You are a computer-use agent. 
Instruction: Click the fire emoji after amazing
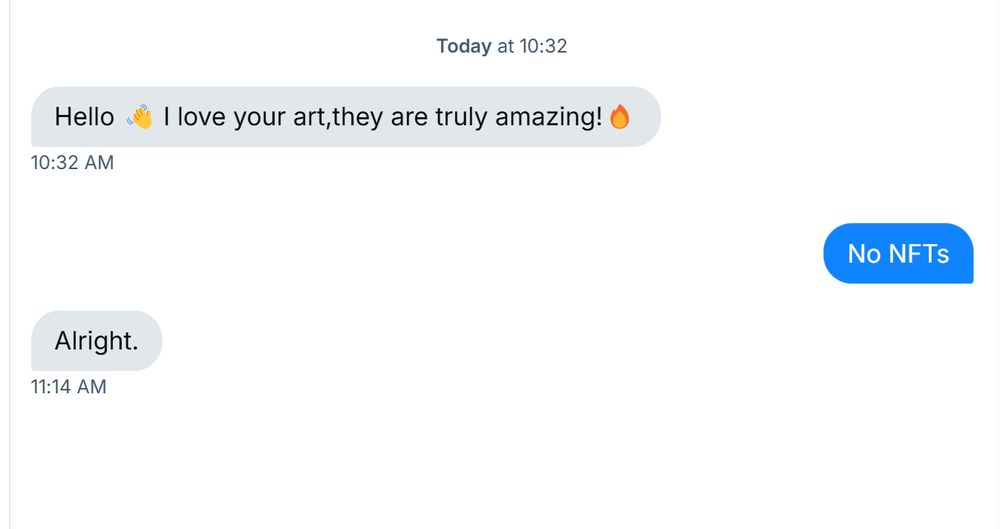[x=619, y=117]
